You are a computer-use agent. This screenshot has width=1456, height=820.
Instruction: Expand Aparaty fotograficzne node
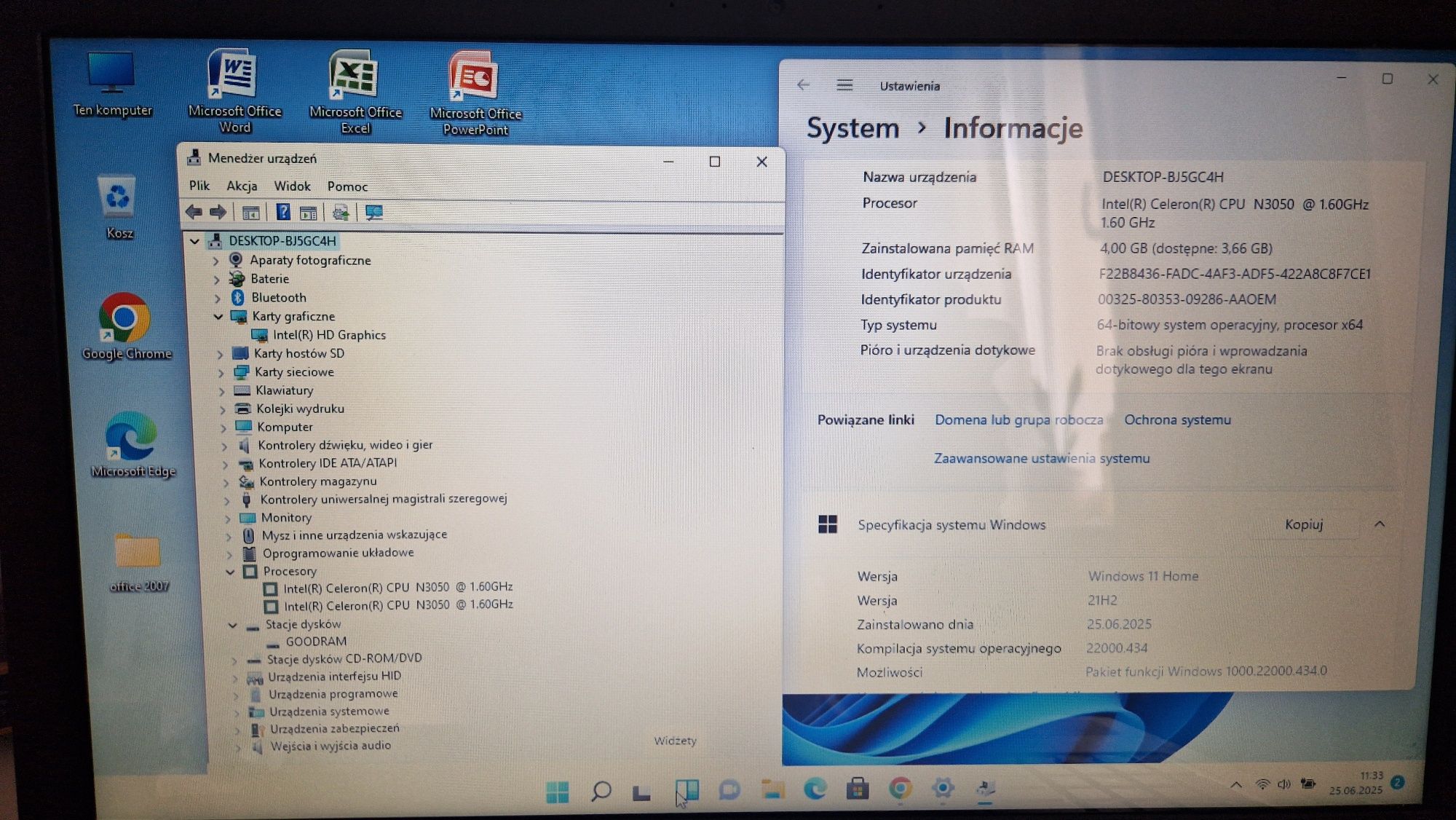point(215,260)
